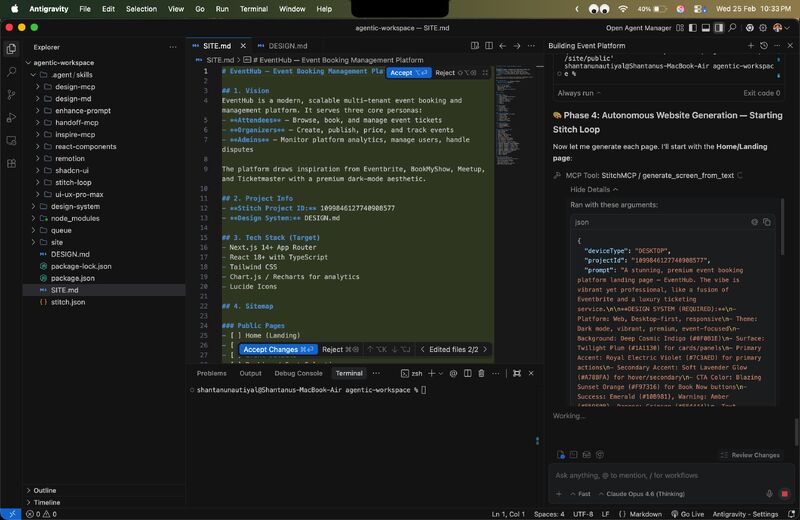Viewport: 800px width, 520px height.
Task: Open the Extensions view in the activity bar
Action: 11,164
